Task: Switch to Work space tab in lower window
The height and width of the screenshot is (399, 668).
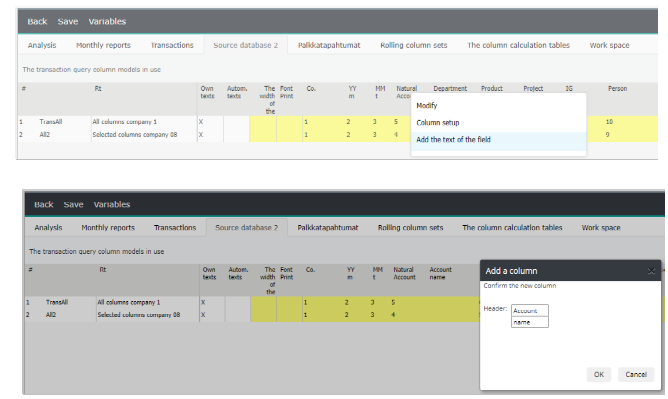Action: 601,228
